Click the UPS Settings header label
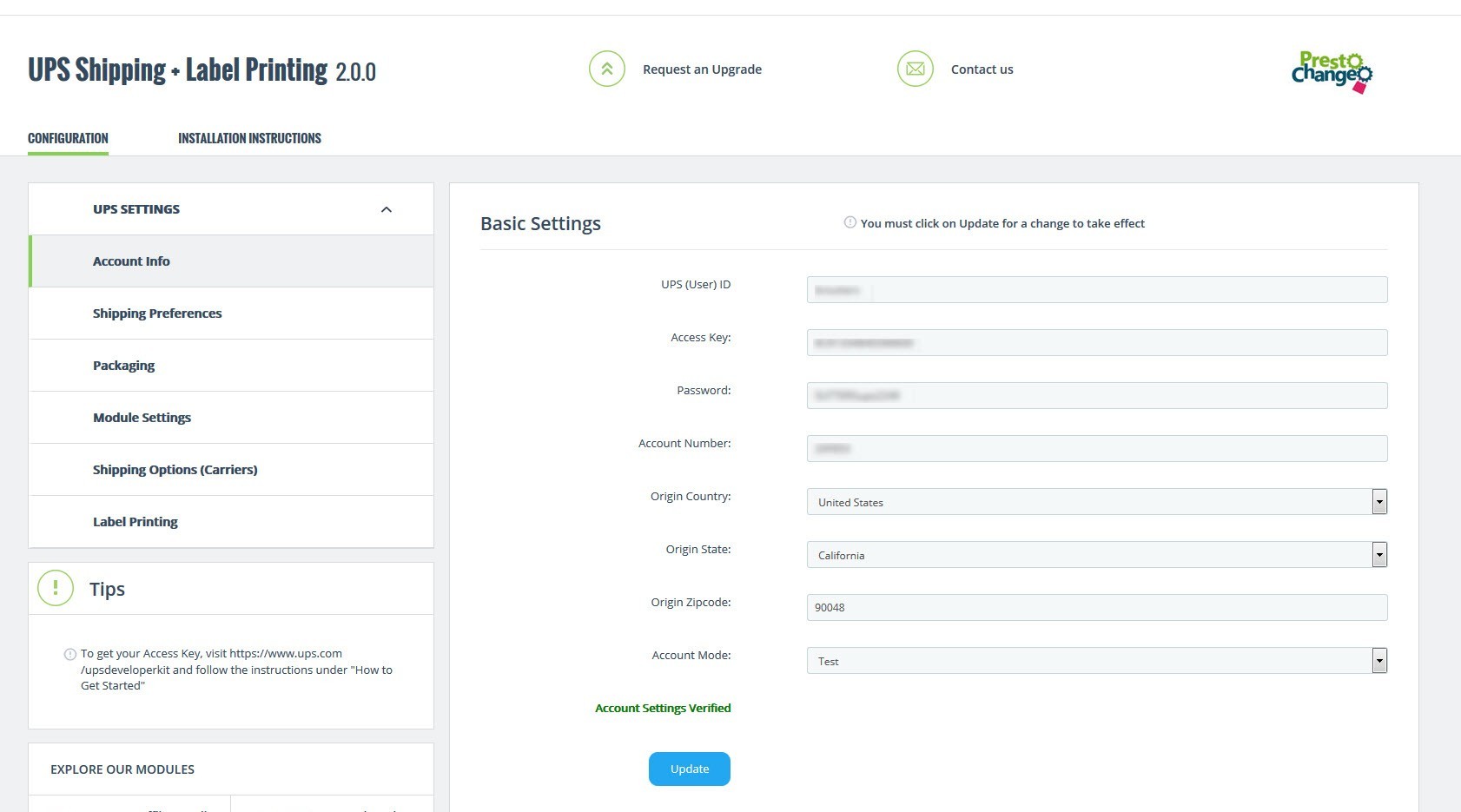 click(x=136, y=209)
